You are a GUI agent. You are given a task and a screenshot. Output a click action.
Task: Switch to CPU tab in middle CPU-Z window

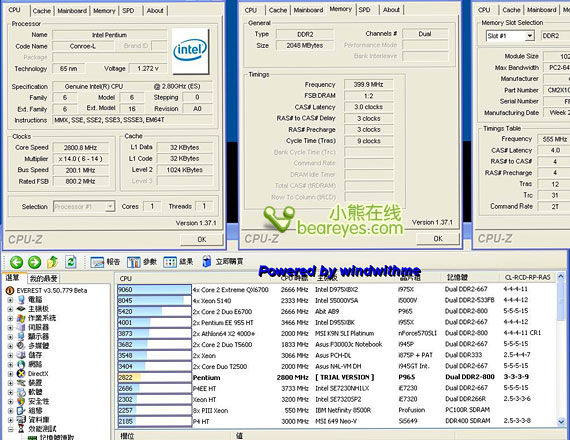coord(250,10)
